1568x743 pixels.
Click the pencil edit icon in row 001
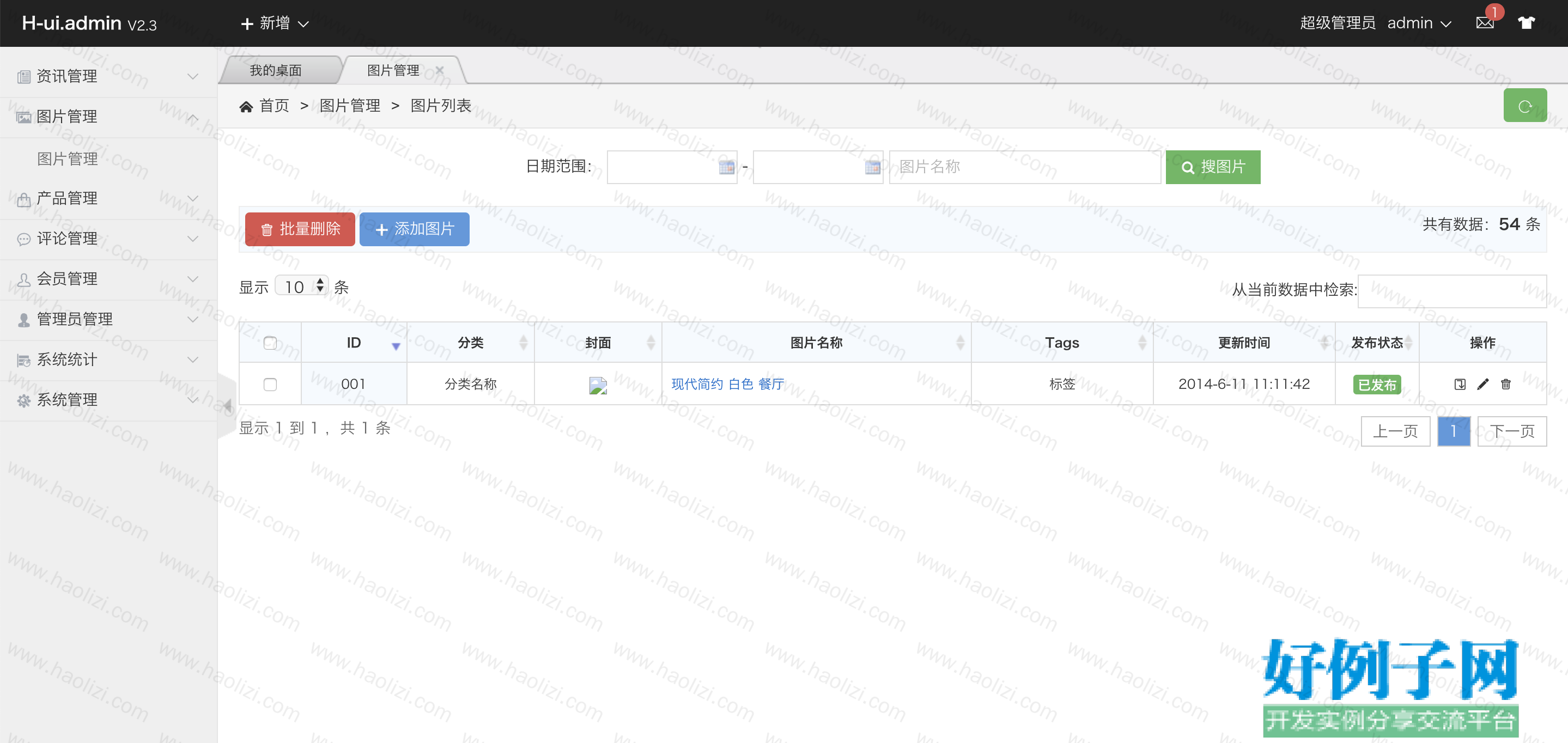click(1483, 384)
